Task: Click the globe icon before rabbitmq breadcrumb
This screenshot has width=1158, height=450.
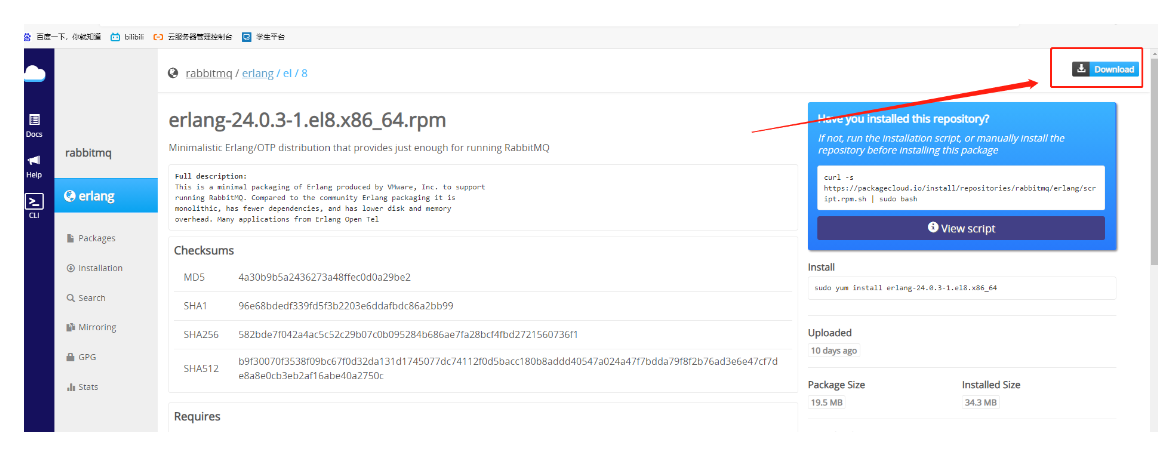Action: coord(174,73)
